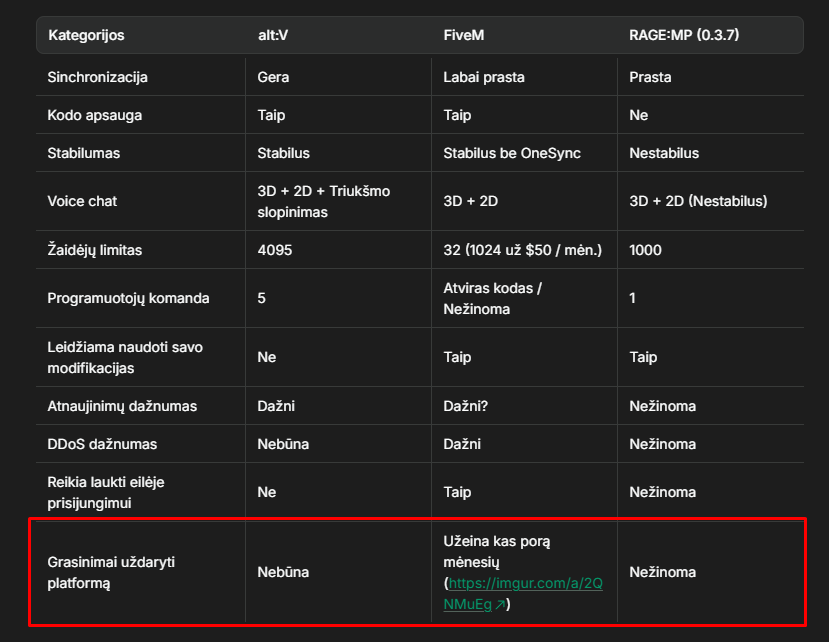The image size is (829, 642).
Task: Select 'Taip' in the eilėje prisijungimui row
Action: 457,492
